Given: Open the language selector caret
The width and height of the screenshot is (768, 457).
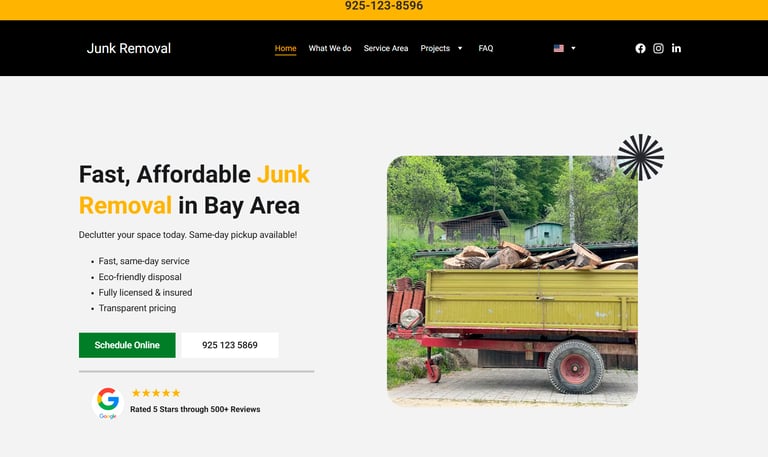Looking at the screenshot, I should pyautogui.click(x=573, y=48).
